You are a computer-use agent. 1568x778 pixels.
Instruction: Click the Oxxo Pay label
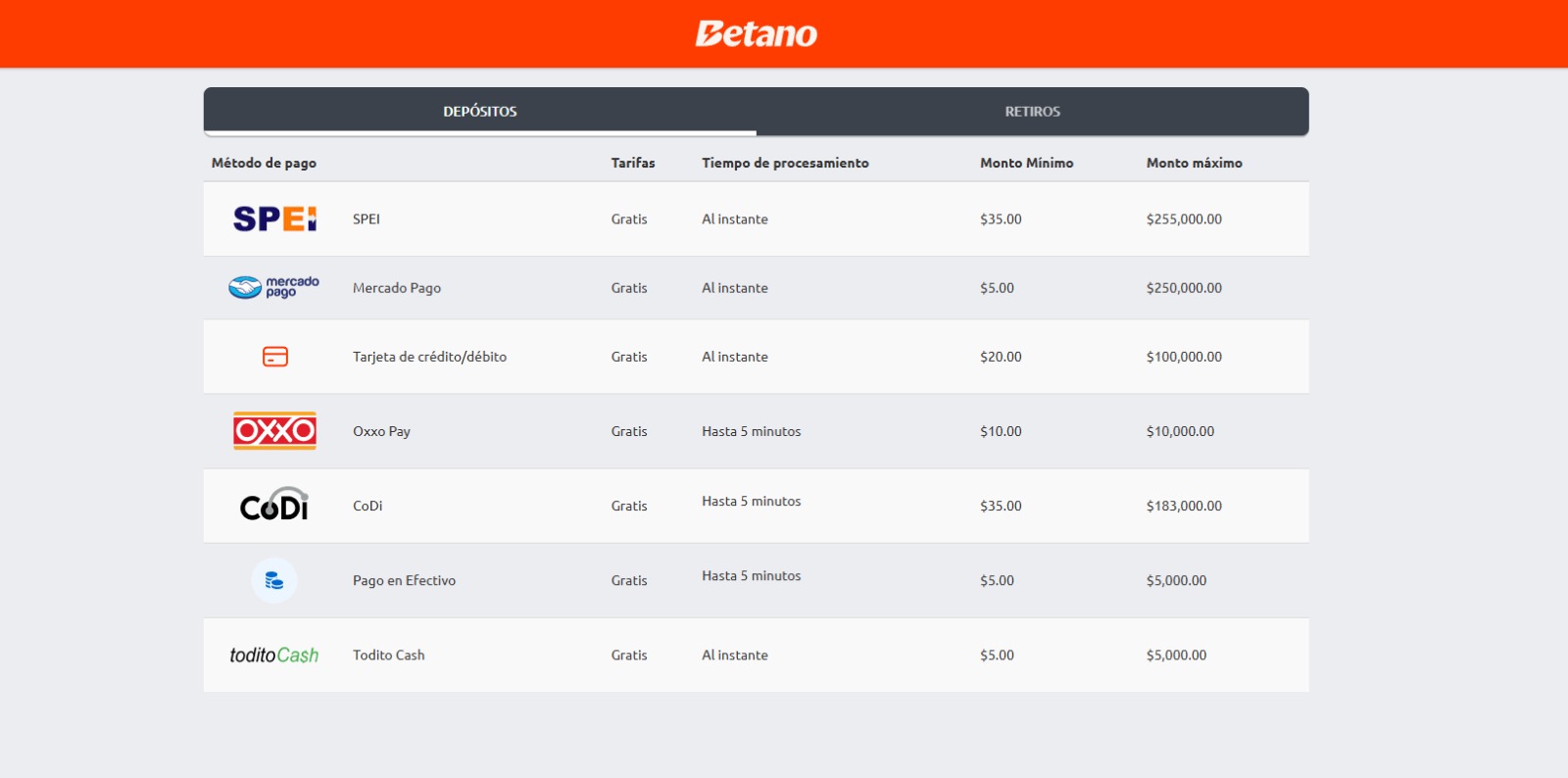[381, 431]
